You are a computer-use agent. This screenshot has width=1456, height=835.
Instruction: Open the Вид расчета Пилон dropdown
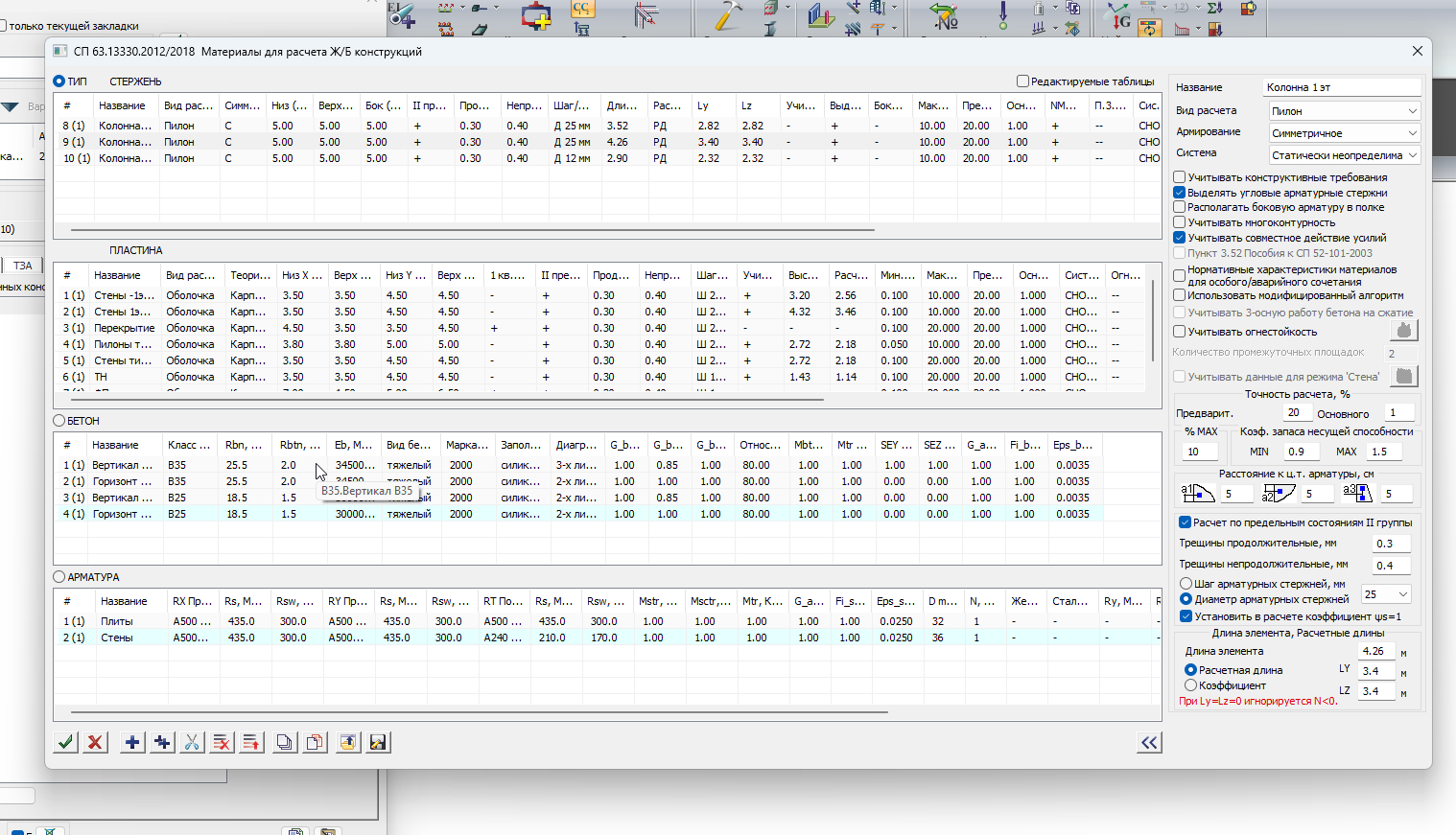[x=1343, y=111]
